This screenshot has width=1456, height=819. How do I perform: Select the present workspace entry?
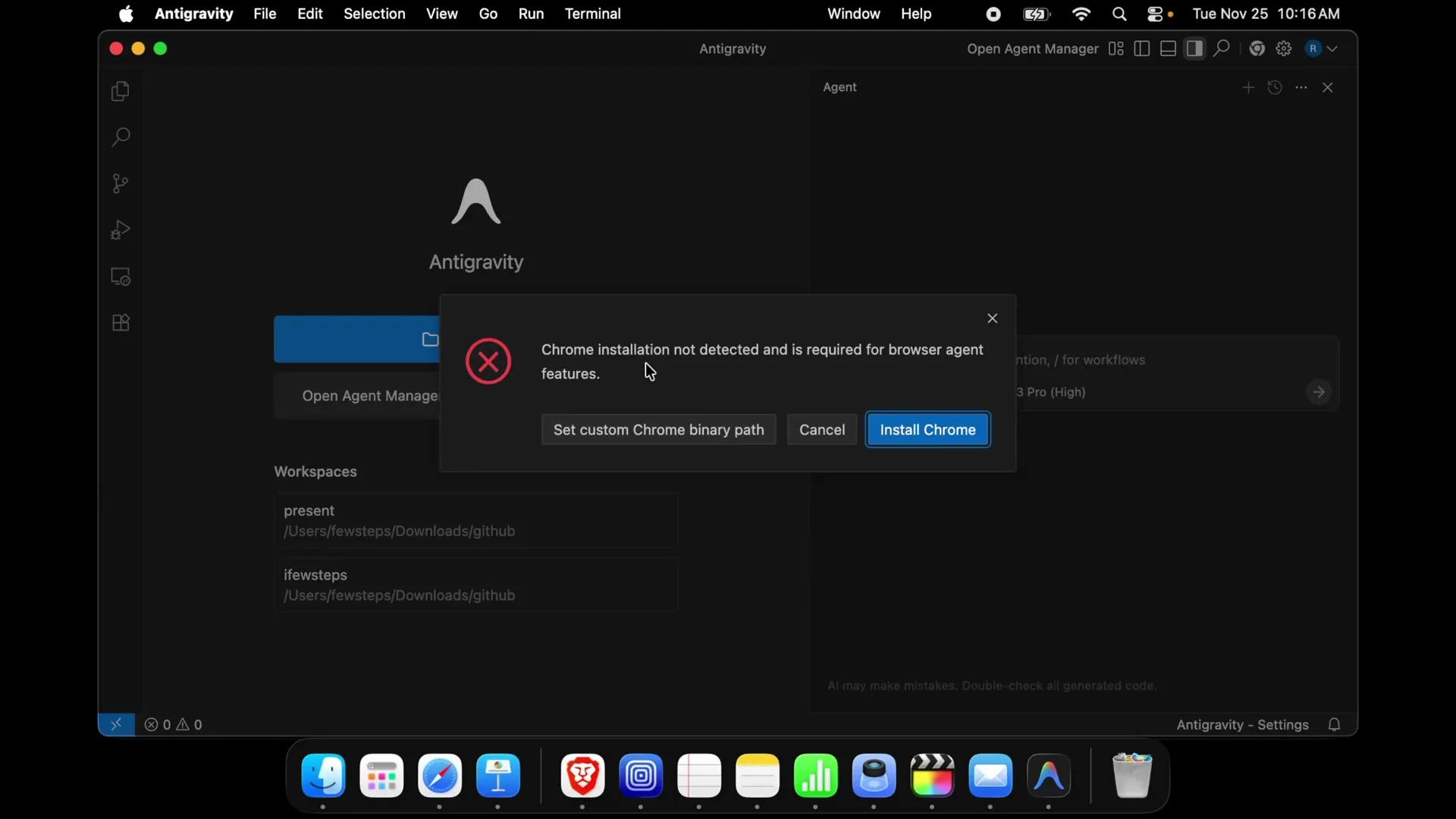click(x=476, y=520)
